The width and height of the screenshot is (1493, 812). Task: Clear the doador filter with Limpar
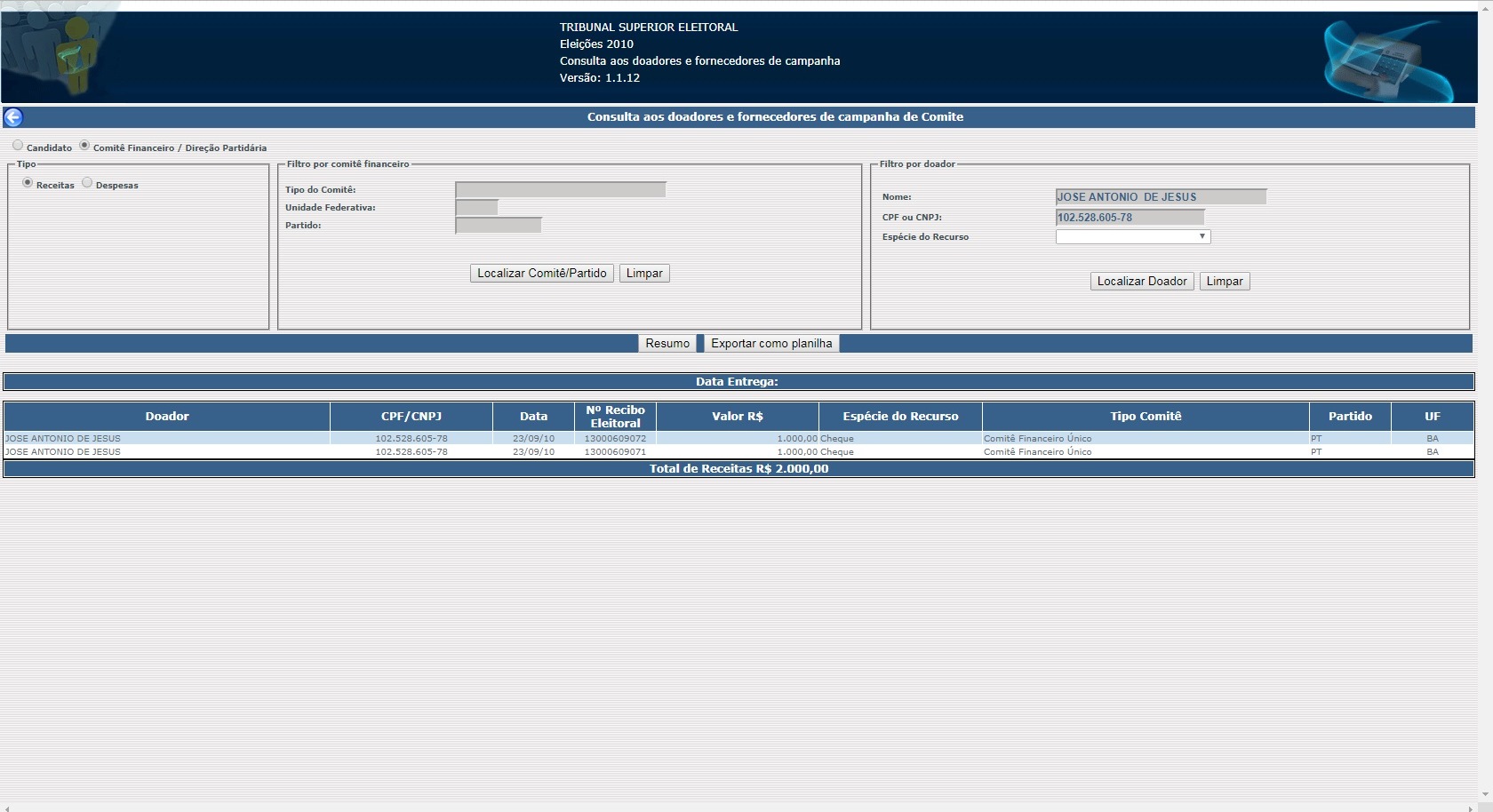pyautogui.click(x=1224, y=282)
